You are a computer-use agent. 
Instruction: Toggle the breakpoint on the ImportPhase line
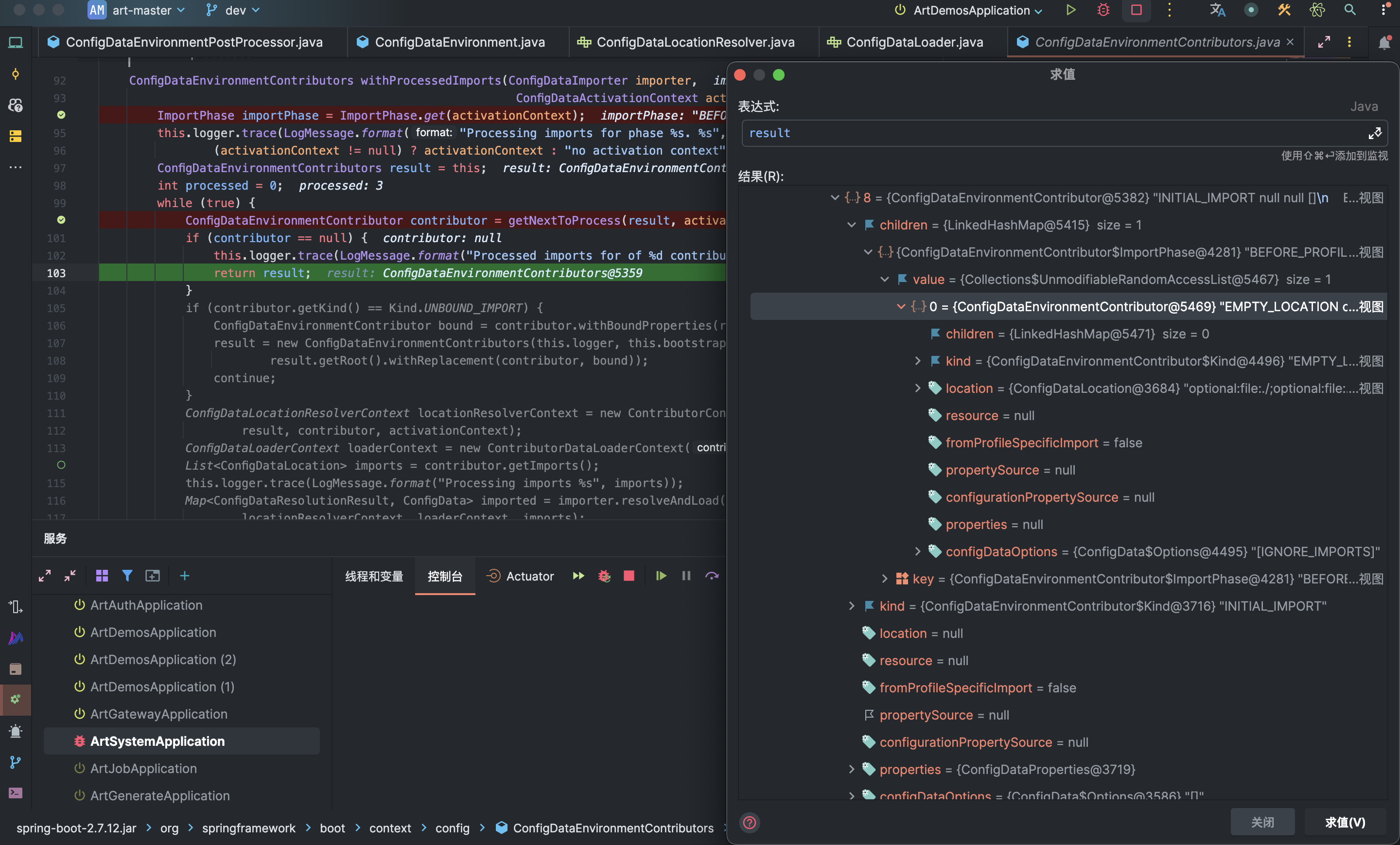61,115
